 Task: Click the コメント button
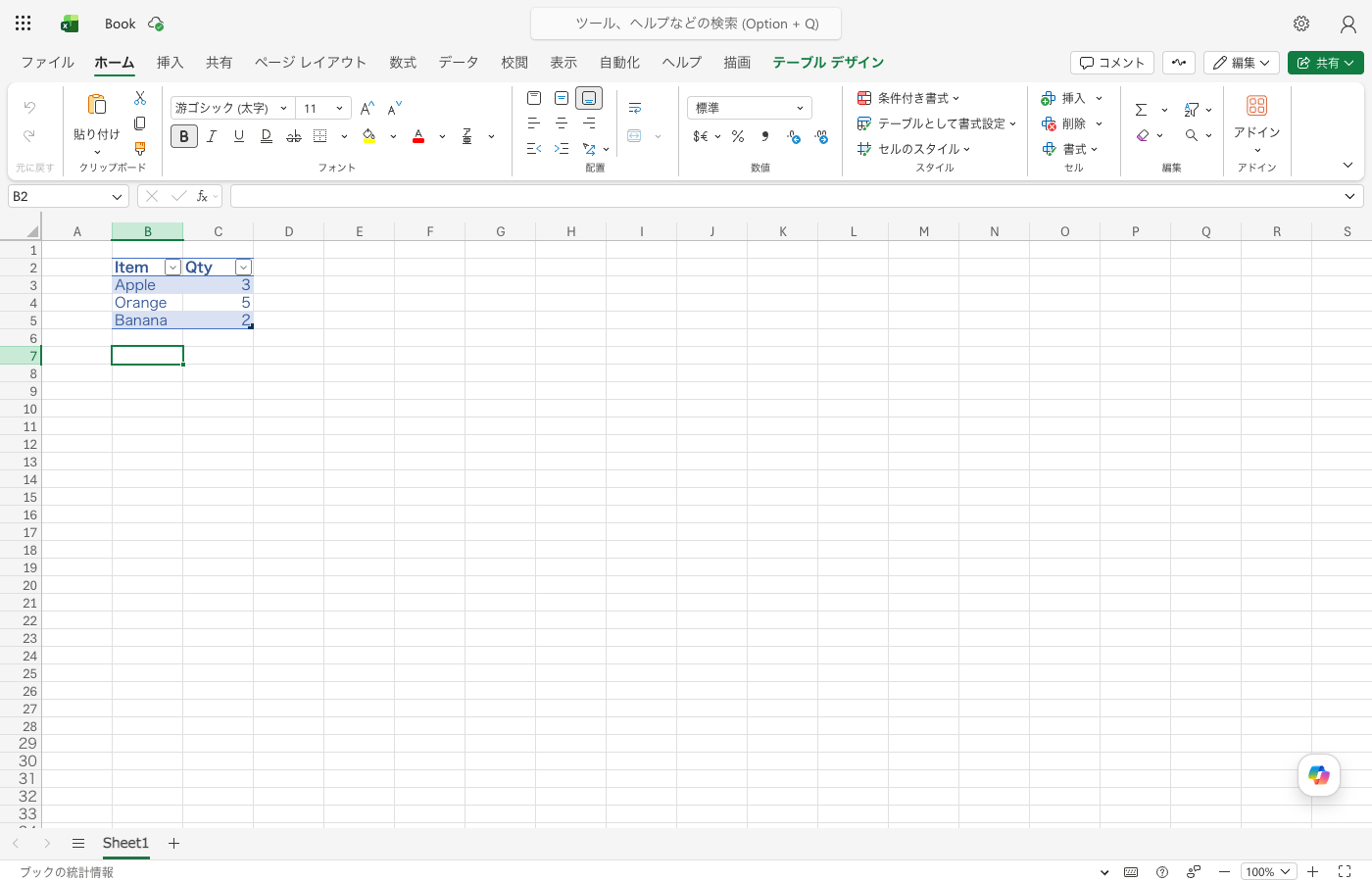tap(1112, 63)
